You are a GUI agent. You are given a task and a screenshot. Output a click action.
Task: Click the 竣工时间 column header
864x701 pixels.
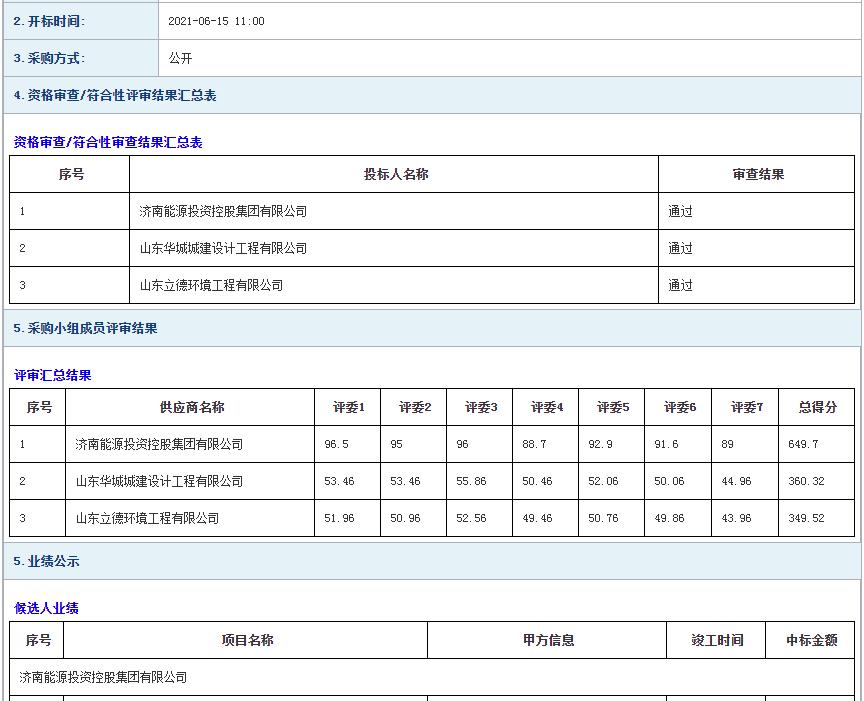717,640
